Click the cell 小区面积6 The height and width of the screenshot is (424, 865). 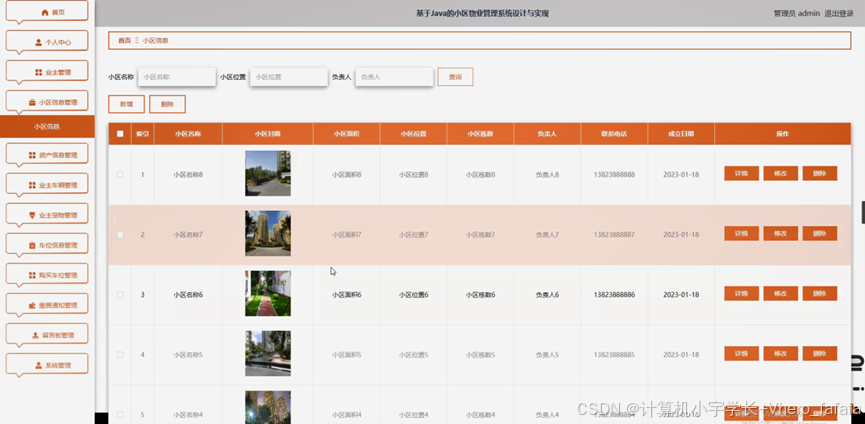coord(346,295)
